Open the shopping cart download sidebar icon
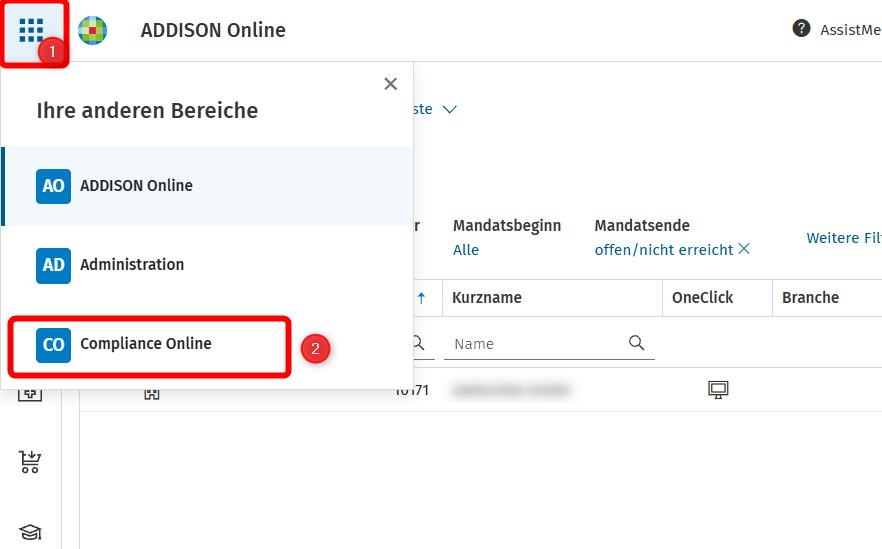Viewport: 882px width, 549px height. (30, 462)
